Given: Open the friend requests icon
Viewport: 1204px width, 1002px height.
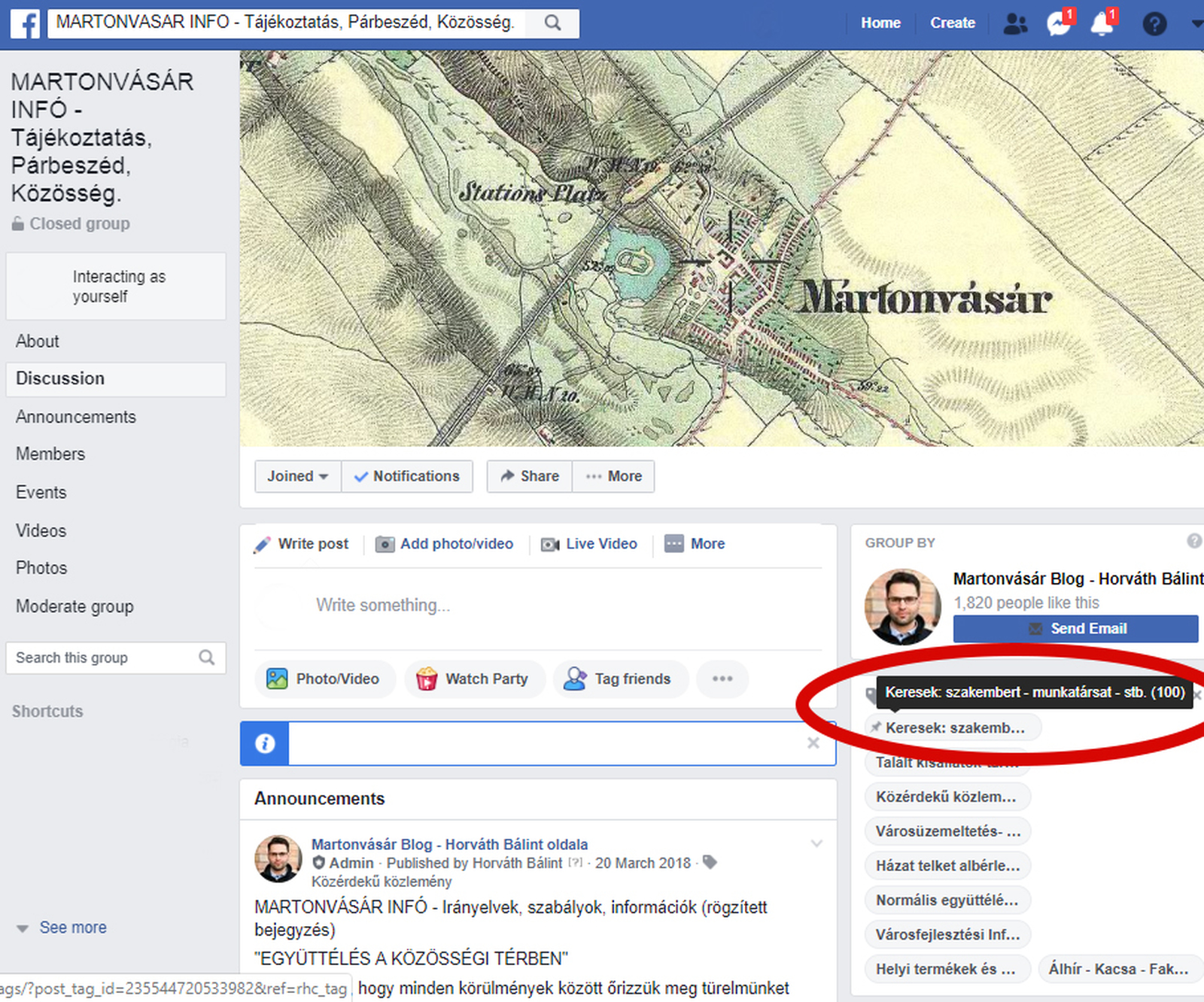Looking at the screenshot, I should tap(1016, 24).
